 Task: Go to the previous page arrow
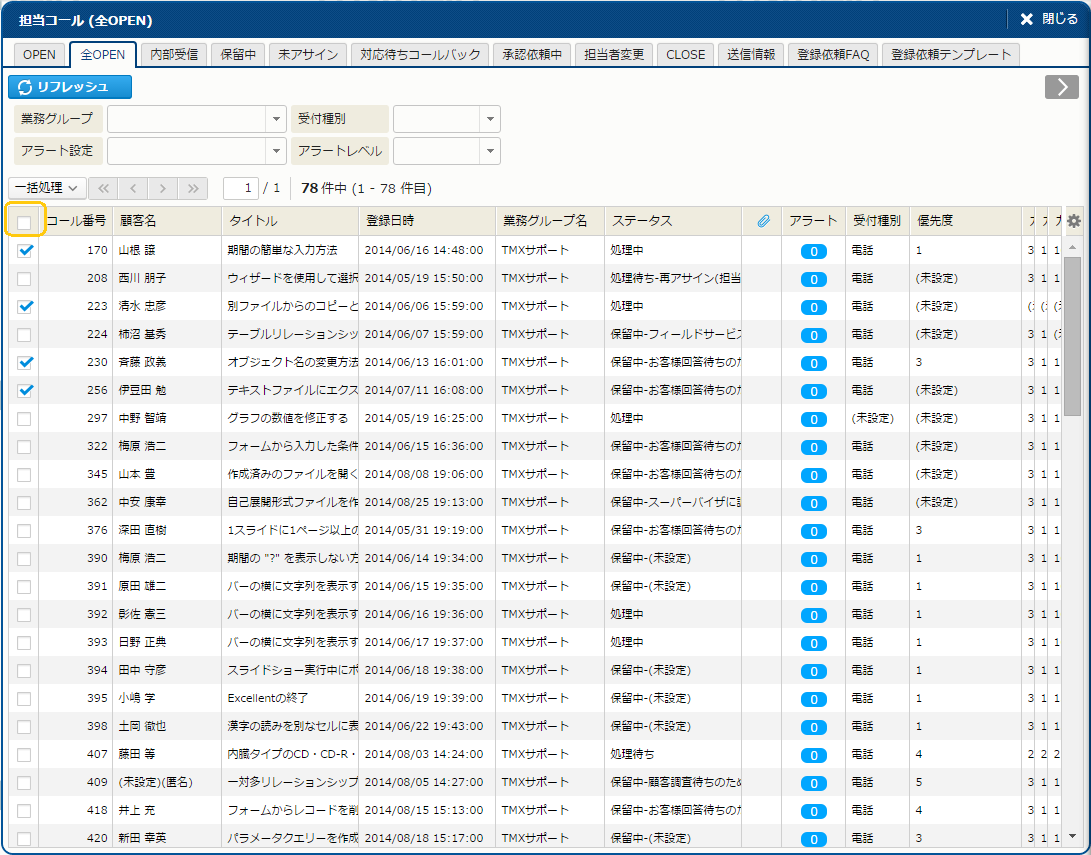click(133, 188)
